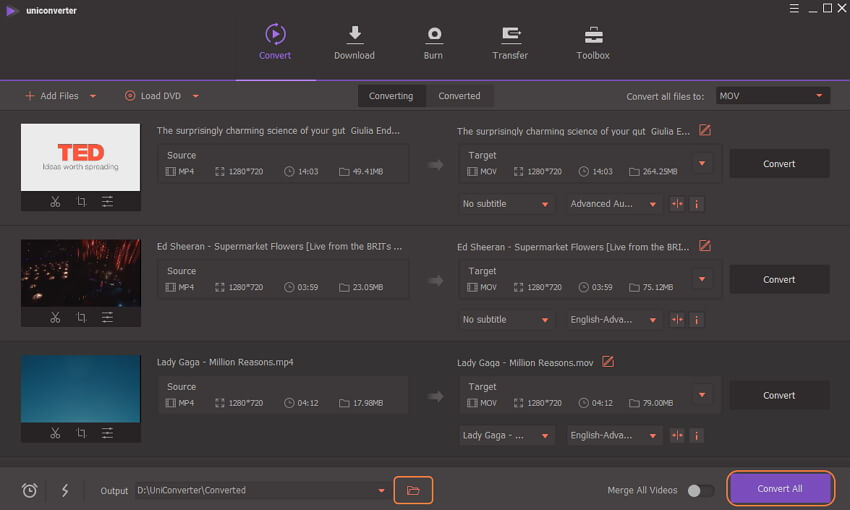Expand the Add Files dropdown arrow

coord(93,96)
